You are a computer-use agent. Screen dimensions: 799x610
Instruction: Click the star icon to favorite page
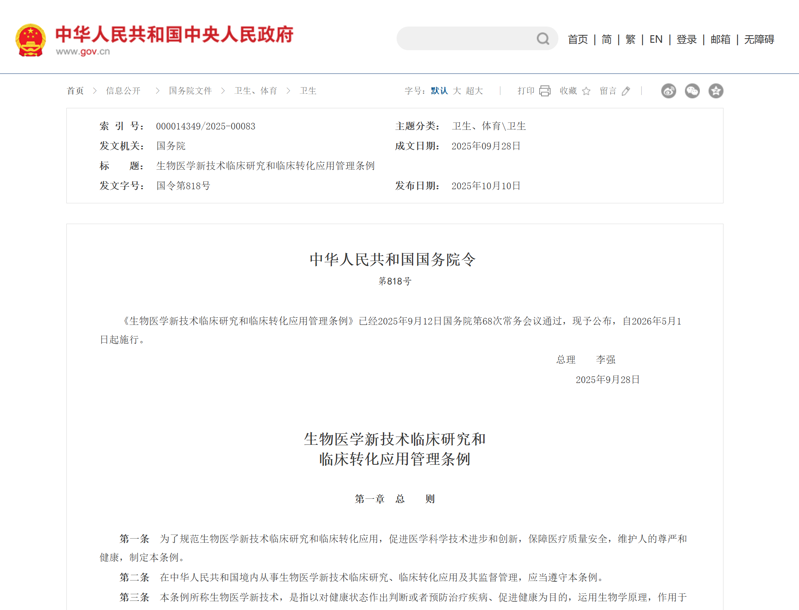tap(586, 91)
